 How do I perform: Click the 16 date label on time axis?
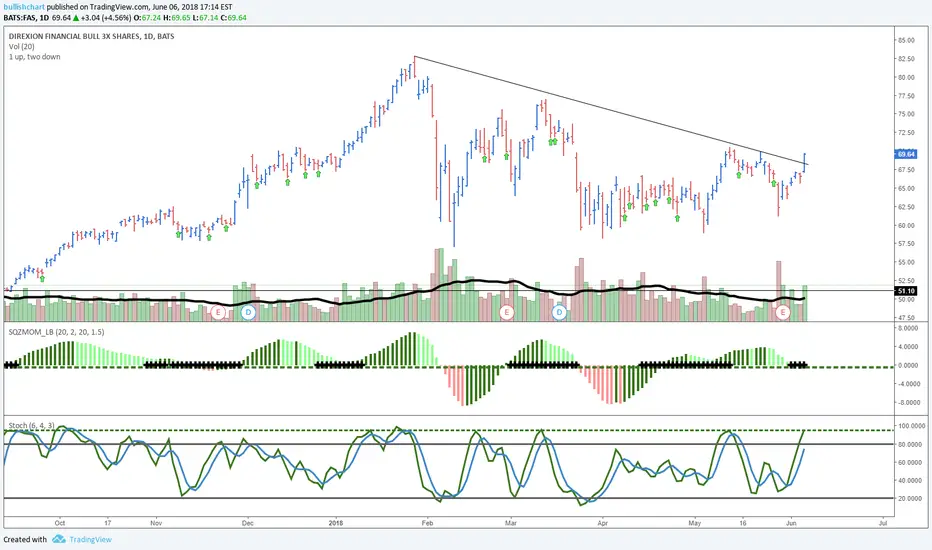(x=742, y=523)
